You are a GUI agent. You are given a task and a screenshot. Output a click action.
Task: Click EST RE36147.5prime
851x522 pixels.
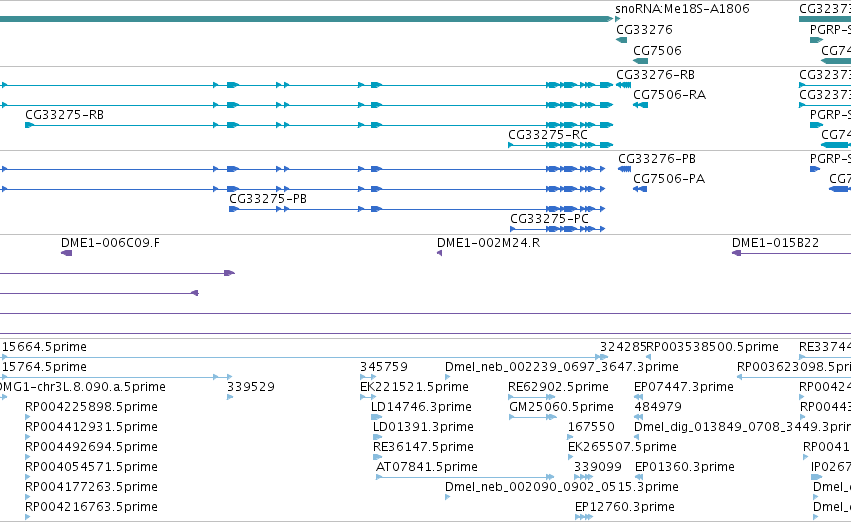(x=423, y=447)
